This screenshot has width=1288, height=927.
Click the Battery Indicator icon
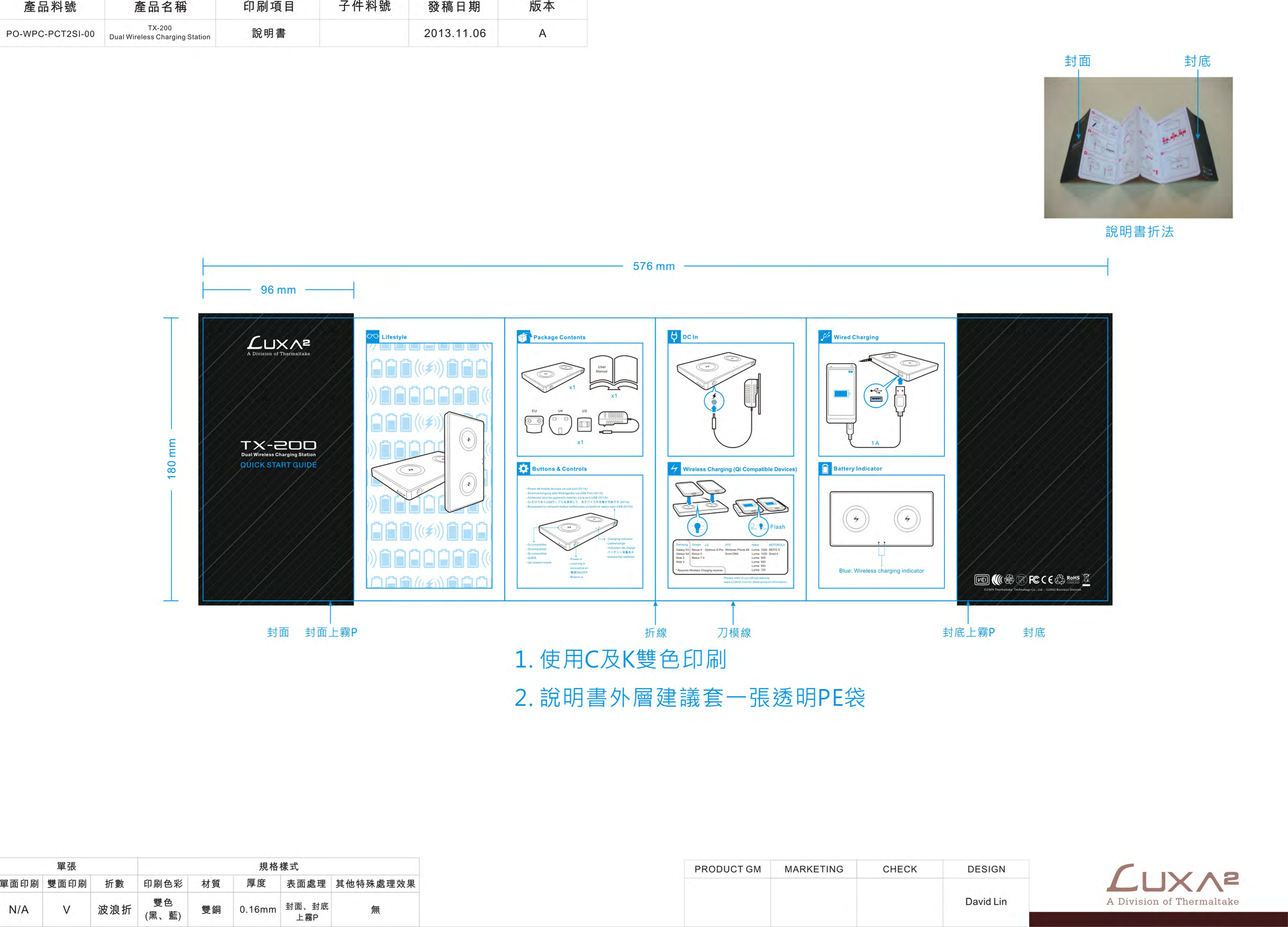(825, 469)
